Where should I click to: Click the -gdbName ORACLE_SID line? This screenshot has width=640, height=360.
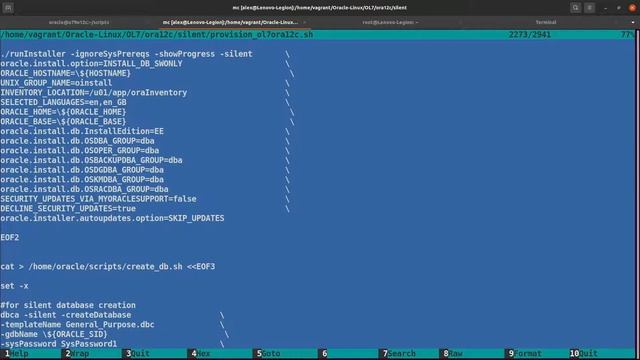tap(53, 334)
